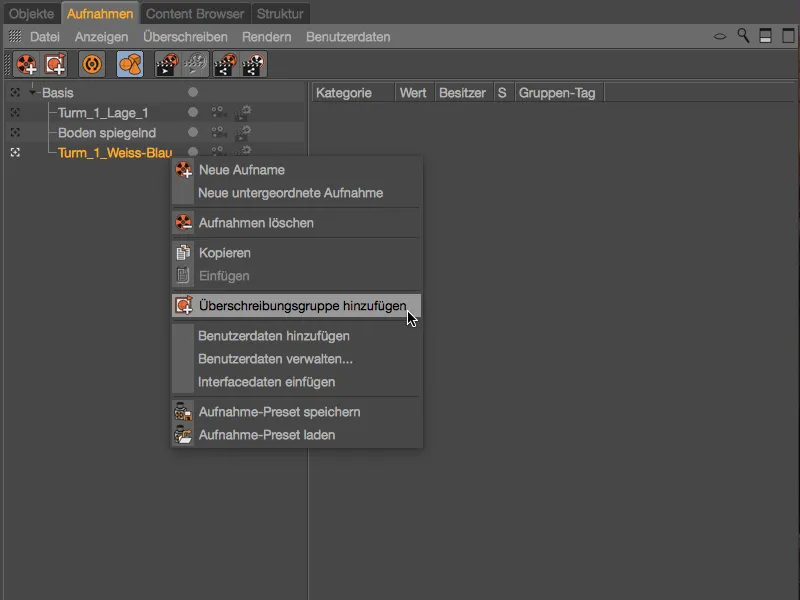
Task: Click the Gruppen-Tag column header
Action: point(559,93)
